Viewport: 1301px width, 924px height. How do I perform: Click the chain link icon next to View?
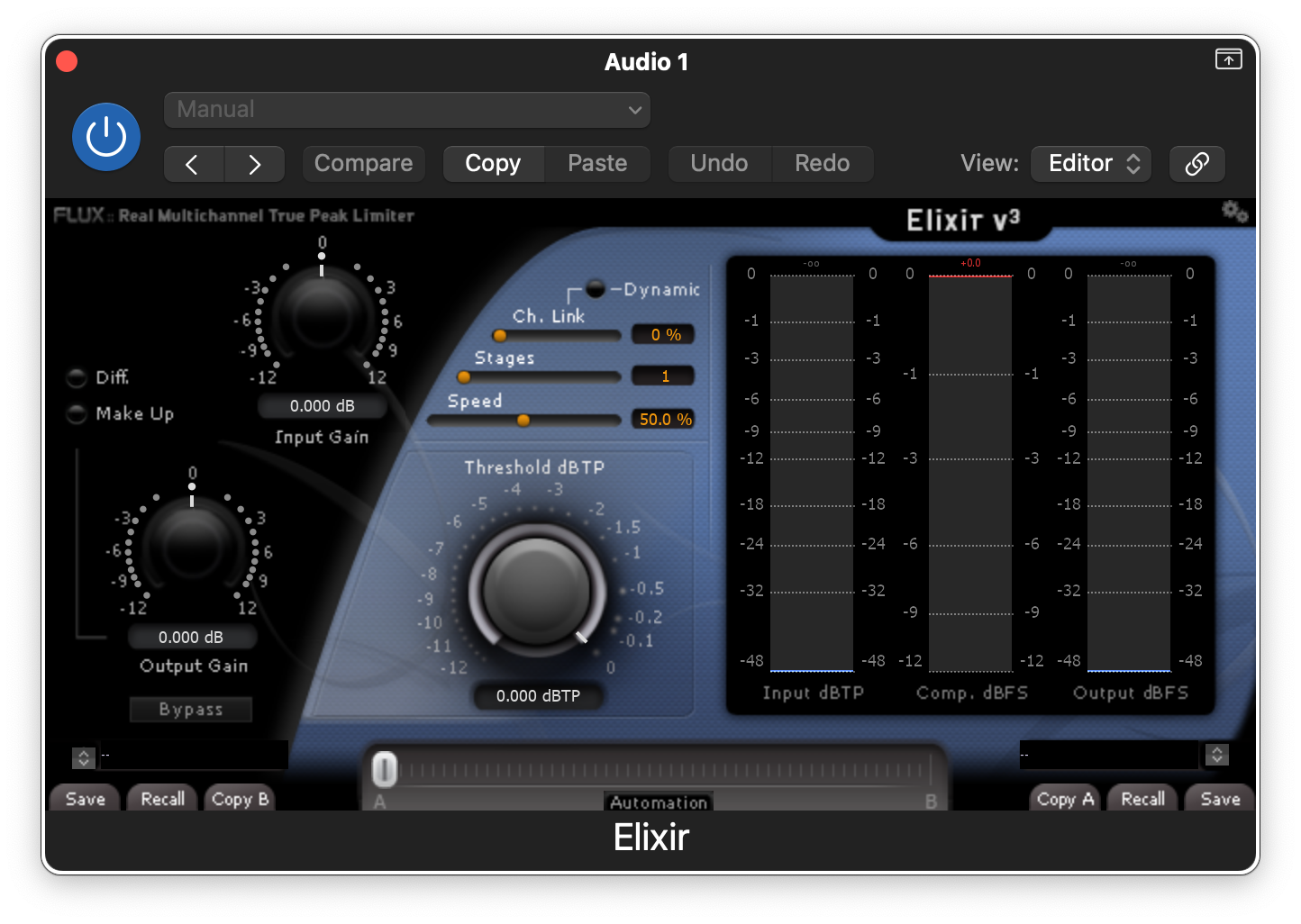[1196, 164]
